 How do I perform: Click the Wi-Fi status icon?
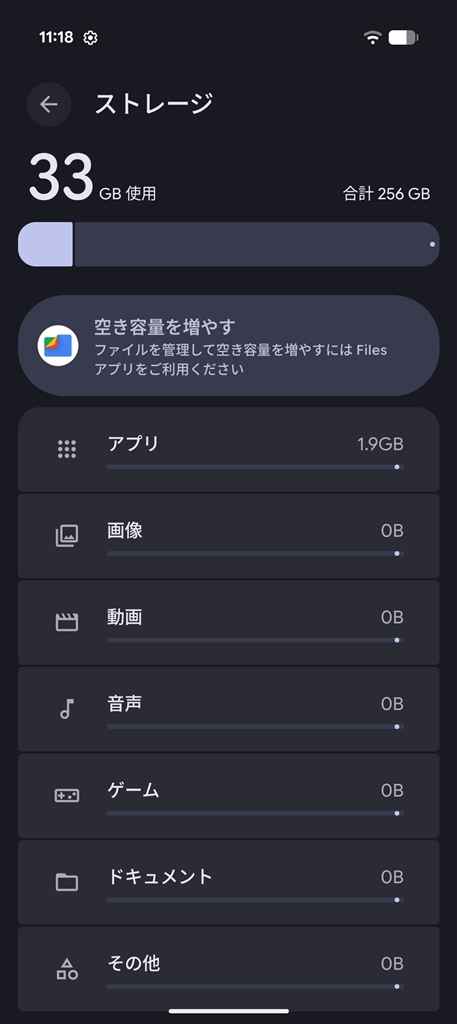click(372, 38)
